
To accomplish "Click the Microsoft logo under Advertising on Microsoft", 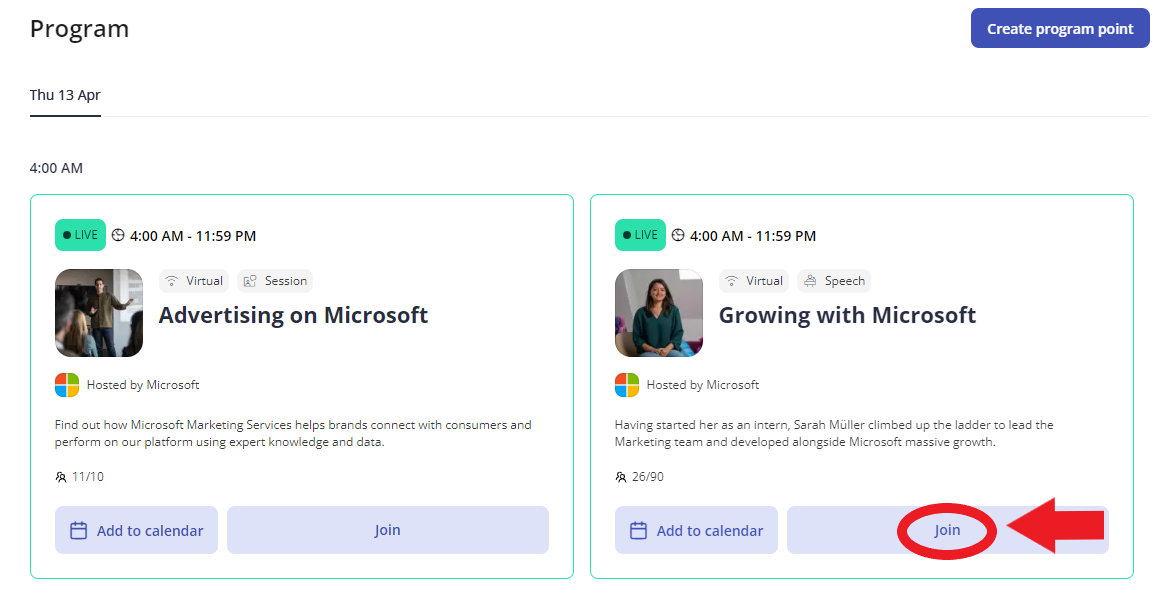I will [x=67, y=385].
